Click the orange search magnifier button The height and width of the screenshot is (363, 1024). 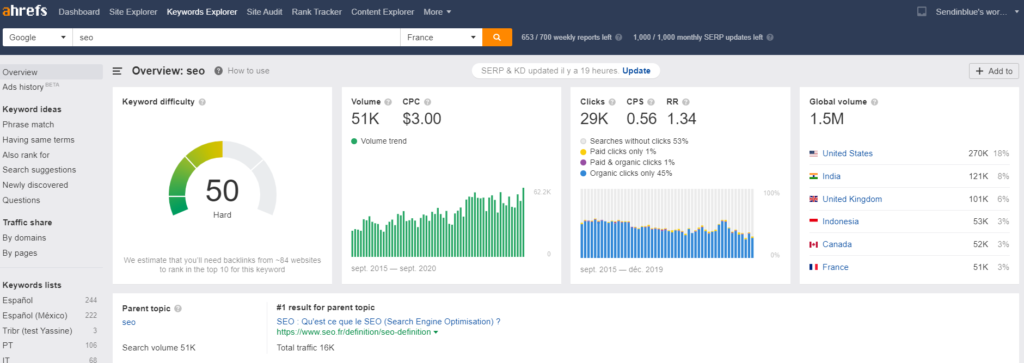coord(497,37)
